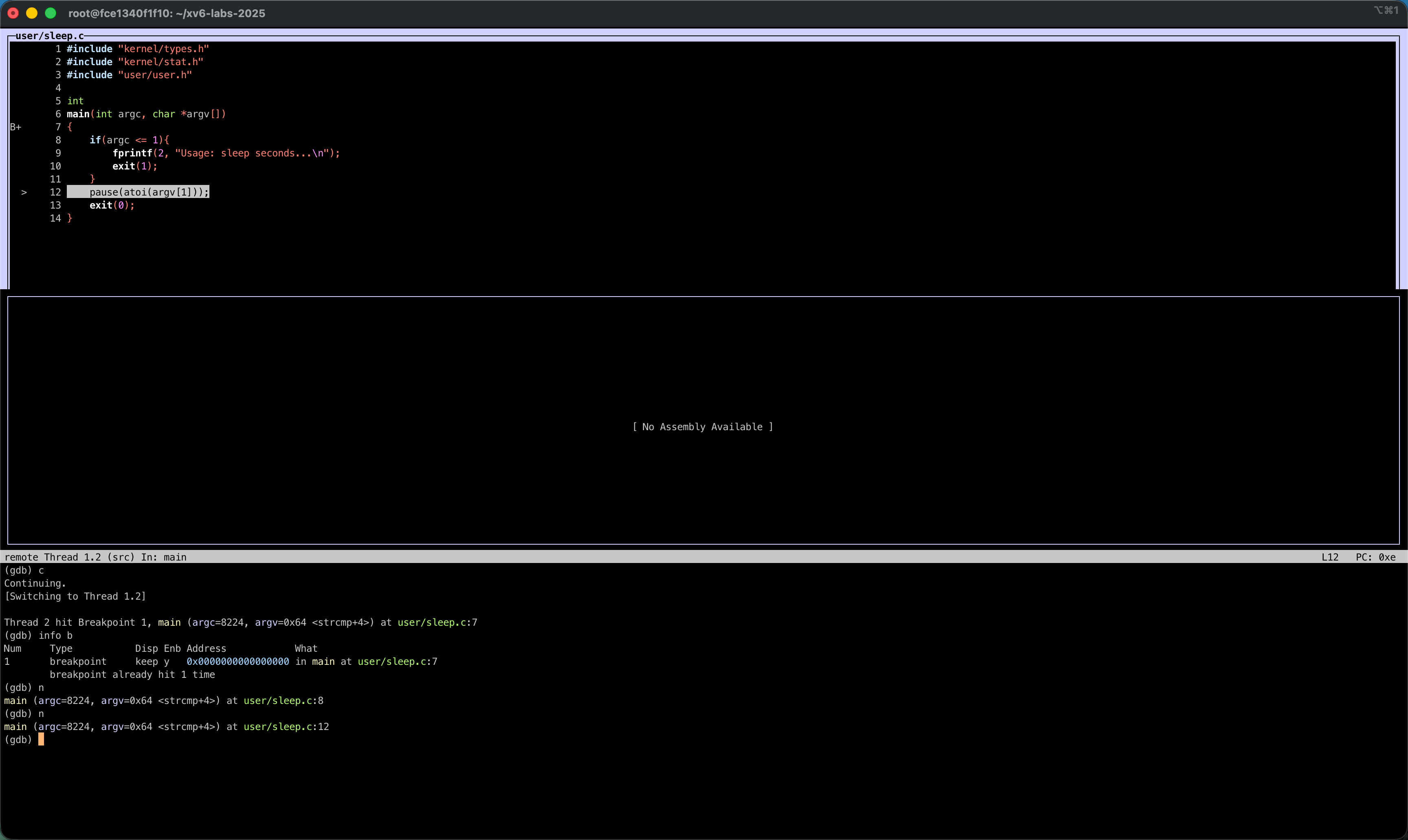
Task: Click the user/sleep.c:12 link in the output
Action: pyautogui.click(x=286, y=727)
